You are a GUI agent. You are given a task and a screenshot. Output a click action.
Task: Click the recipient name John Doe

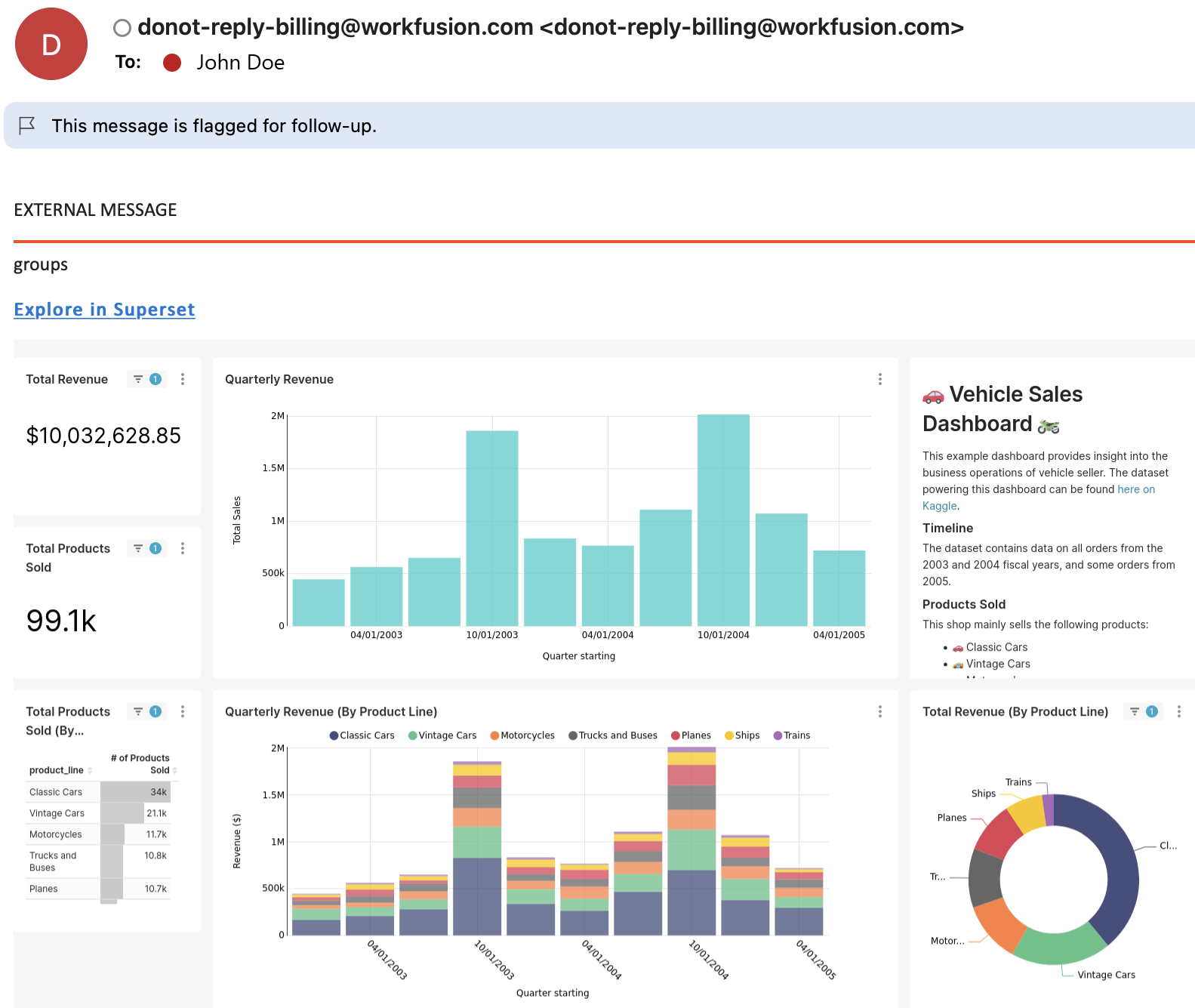[x=241, y=63]
